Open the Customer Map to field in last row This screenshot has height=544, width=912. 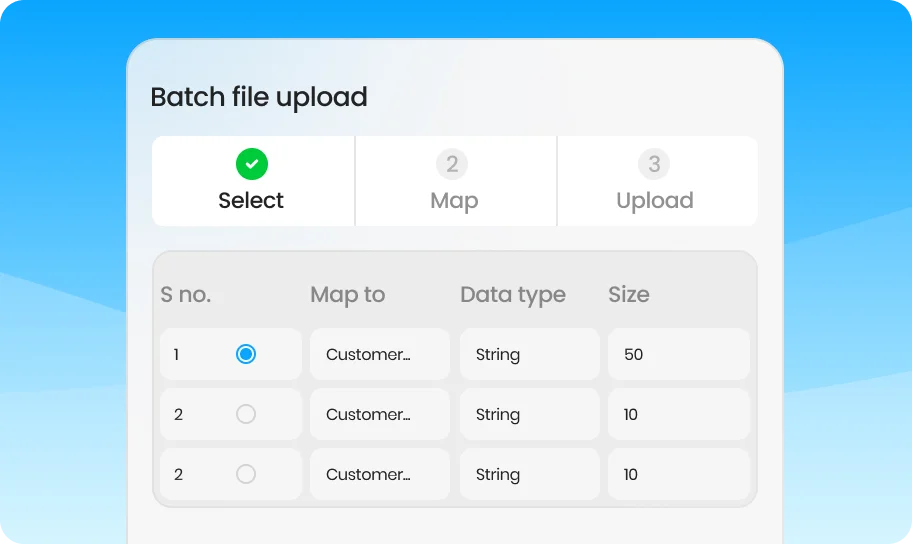pyautogui.click(x=380, y=474)
